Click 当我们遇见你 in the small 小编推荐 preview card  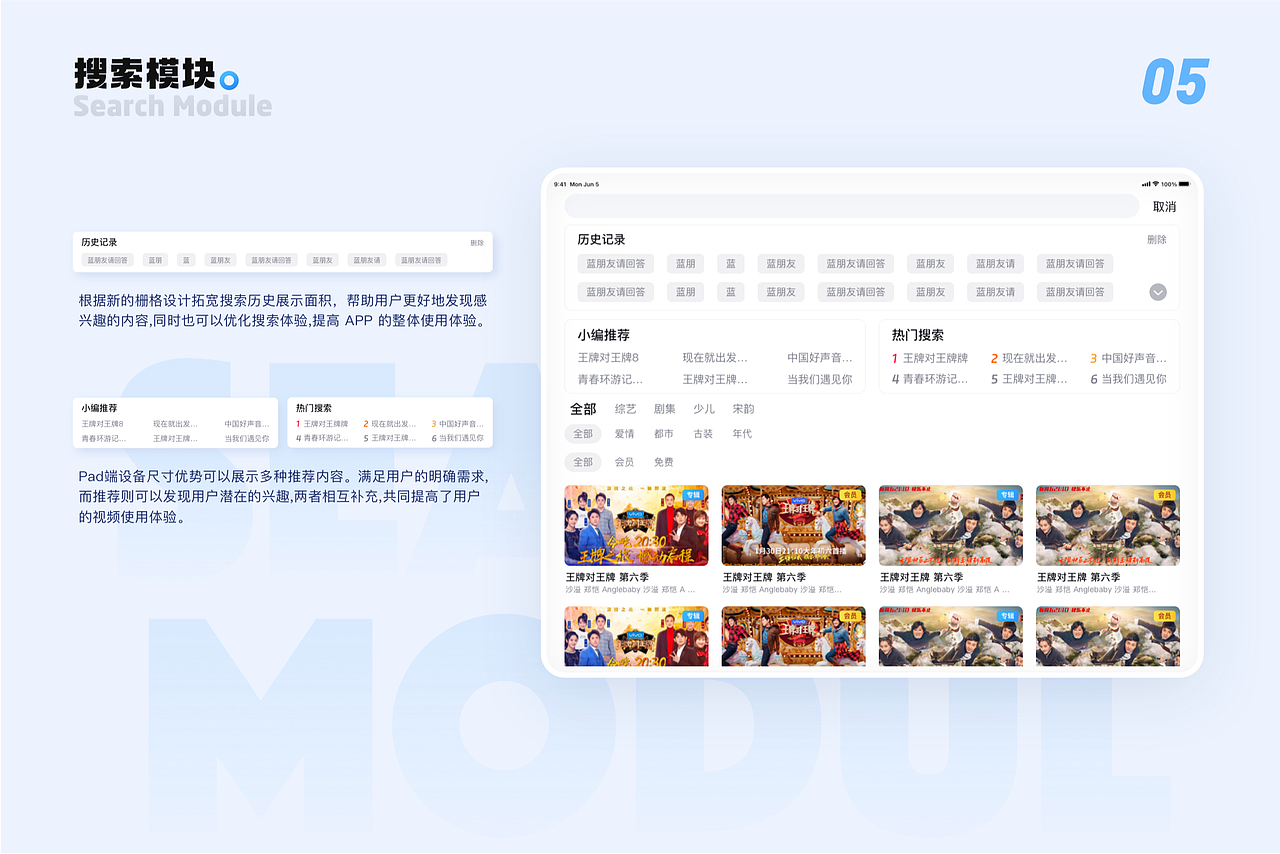[x=247, y=438]
